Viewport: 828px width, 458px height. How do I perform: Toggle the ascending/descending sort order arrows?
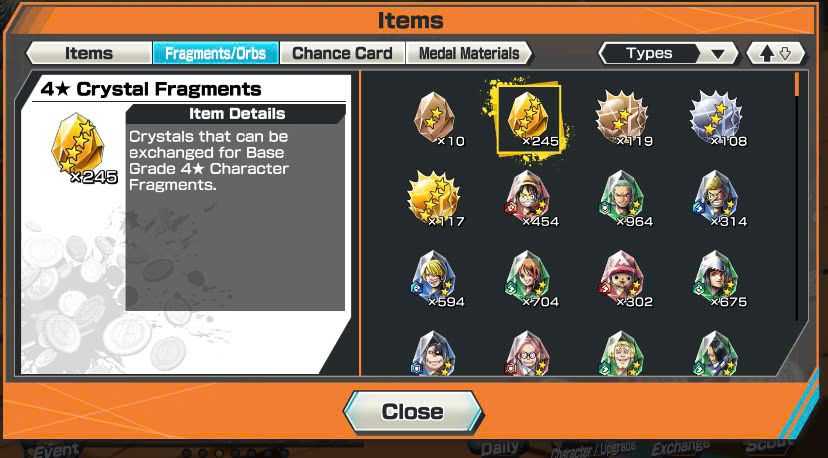[x=776, y=53]
